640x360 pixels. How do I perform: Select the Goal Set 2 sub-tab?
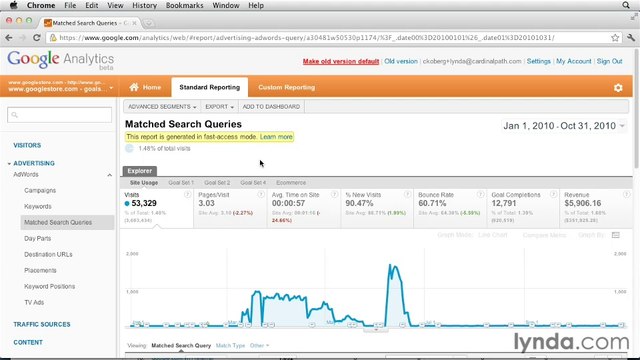point(217,183)
